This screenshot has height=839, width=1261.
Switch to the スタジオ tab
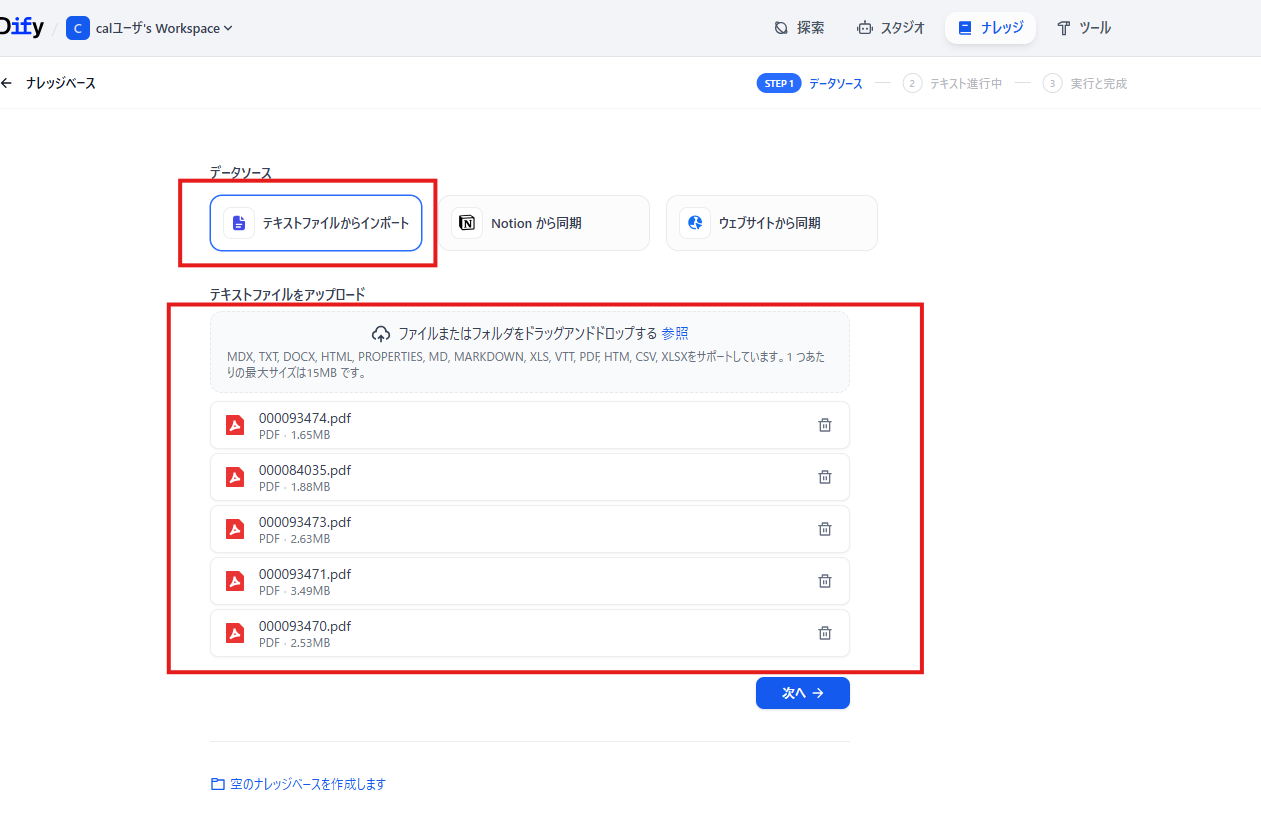[890, 28]
